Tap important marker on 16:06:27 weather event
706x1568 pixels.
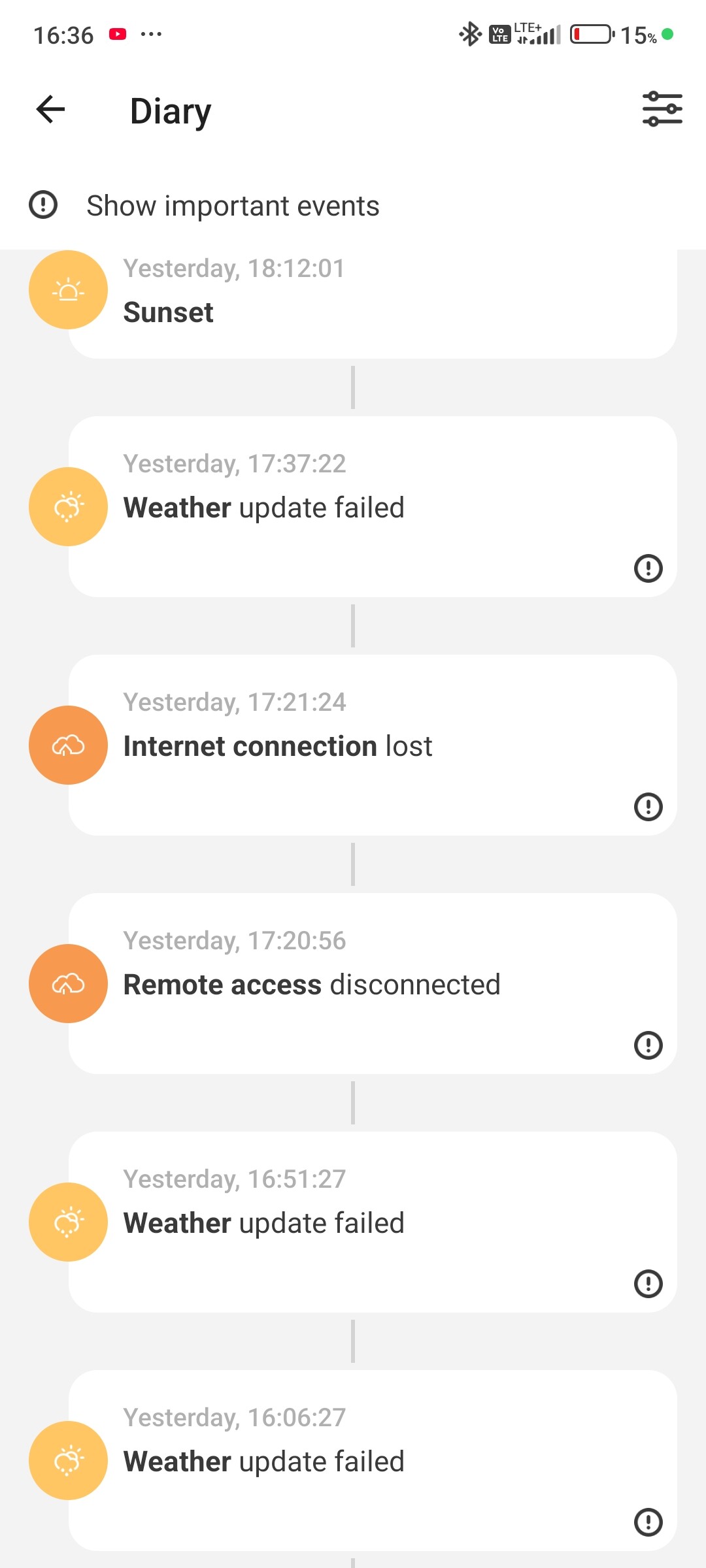[x=648, y=1522]
